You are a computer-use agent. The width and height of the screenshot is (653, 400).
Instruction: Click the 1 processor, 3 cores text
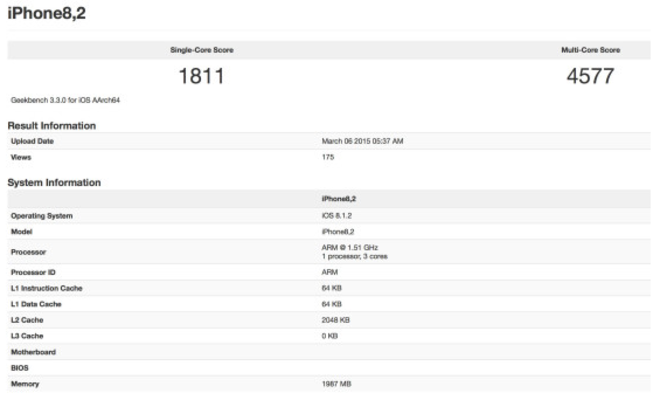(354, 256)
